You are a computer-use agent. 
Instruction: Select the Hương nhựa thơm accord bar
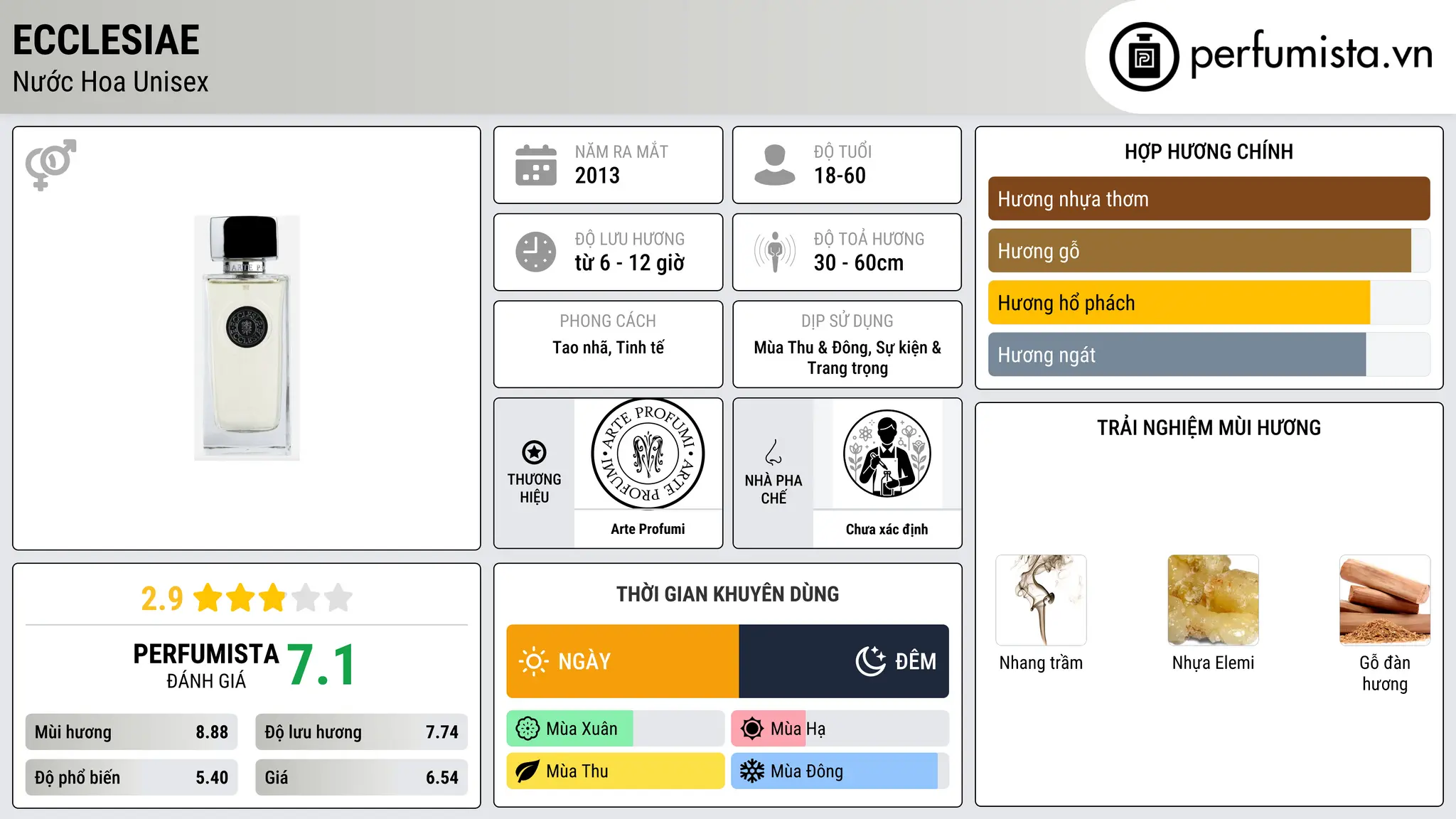click(x=1209, y=199)
